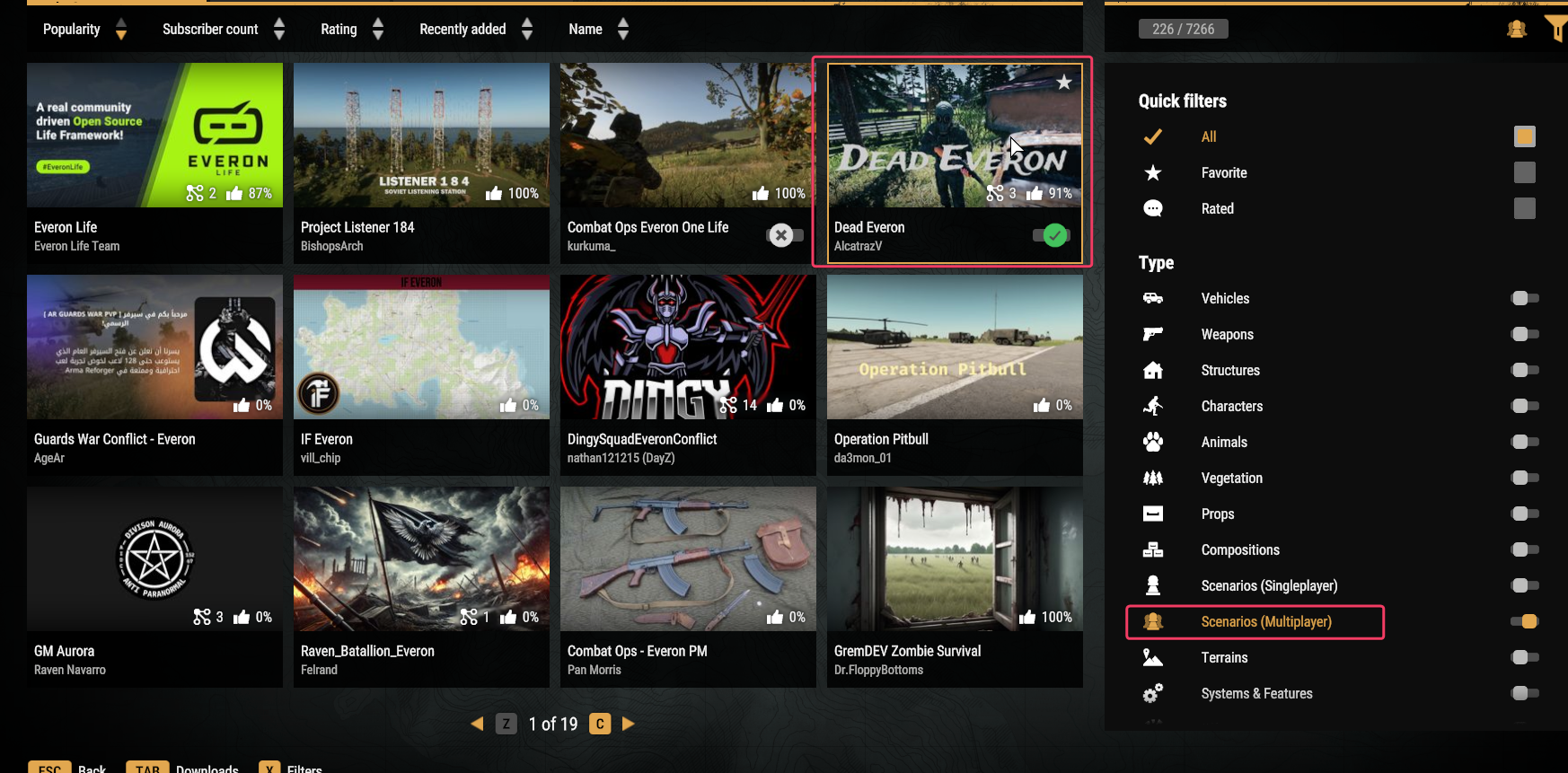Go to the previous page arrow
The width and height of the screenshot is (1568, 773).
(477, 724)
